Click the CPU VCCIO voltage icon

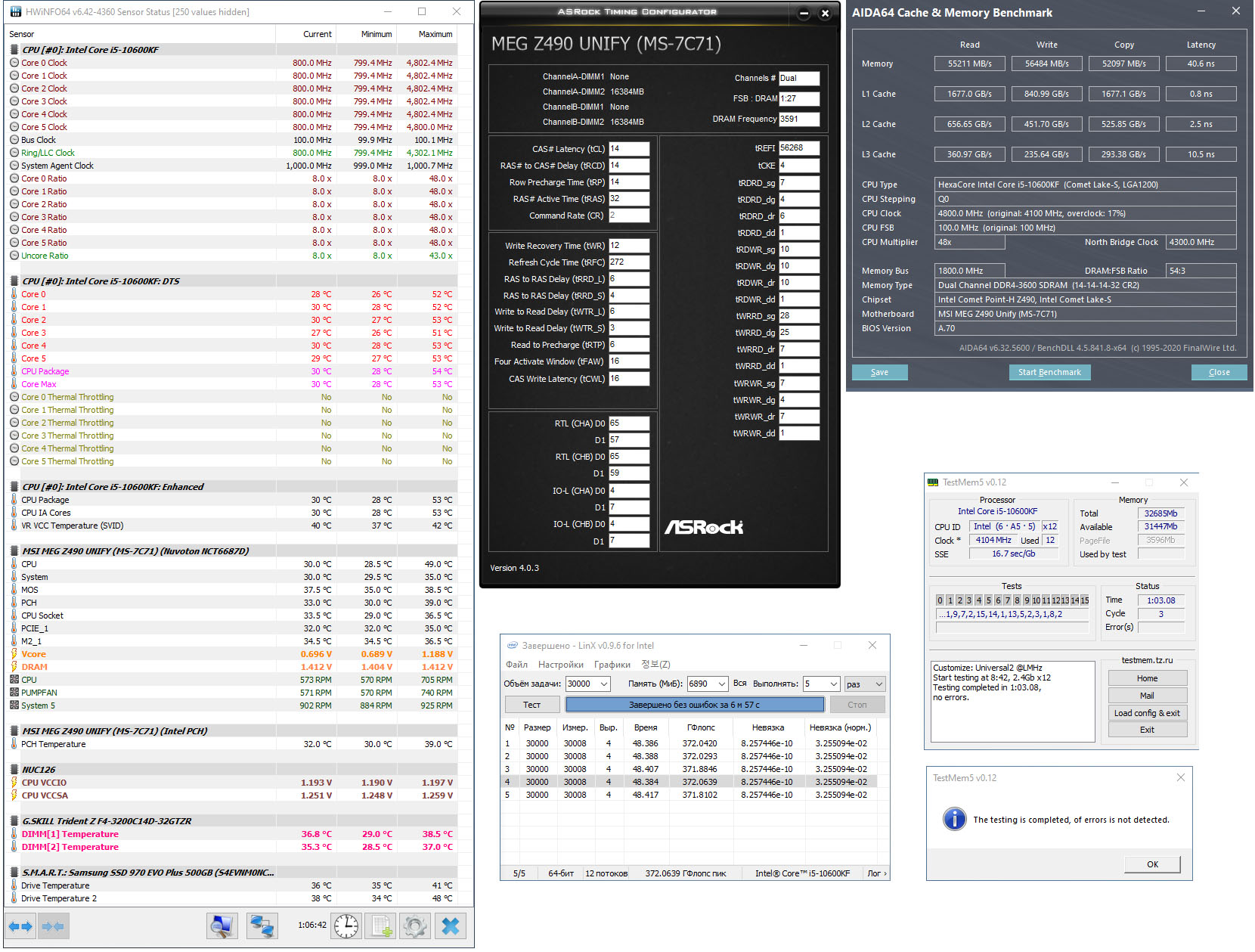tap(14, 783)
